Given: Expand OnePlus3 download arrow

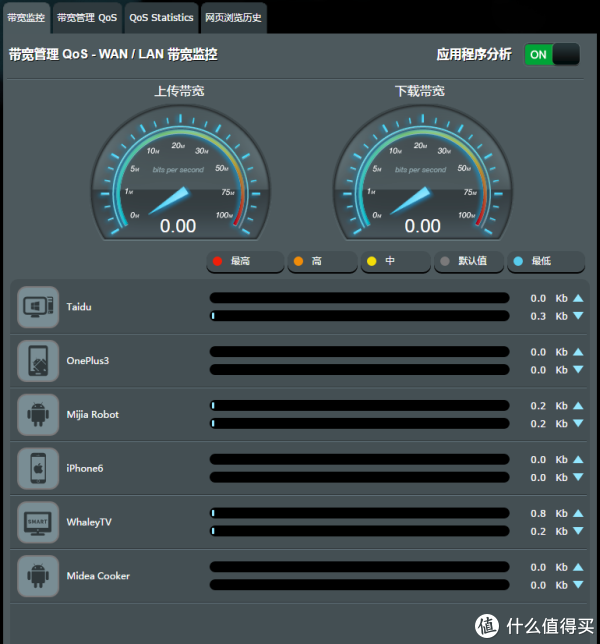Looking at the screenshot, I should [x=578, y=370].
